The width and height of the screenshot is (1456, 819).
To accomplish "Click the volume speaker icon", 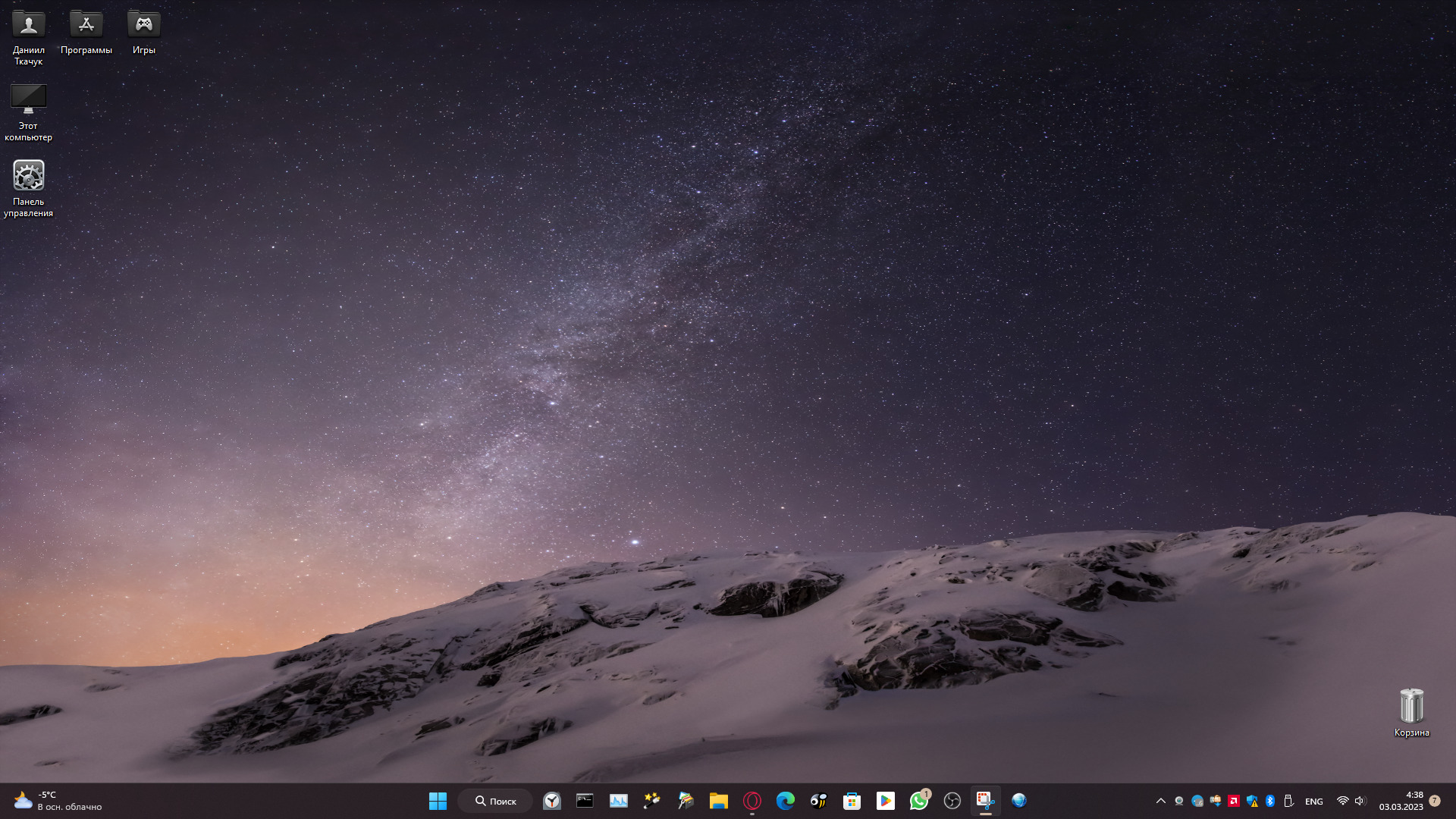I will click(1360, 801).
